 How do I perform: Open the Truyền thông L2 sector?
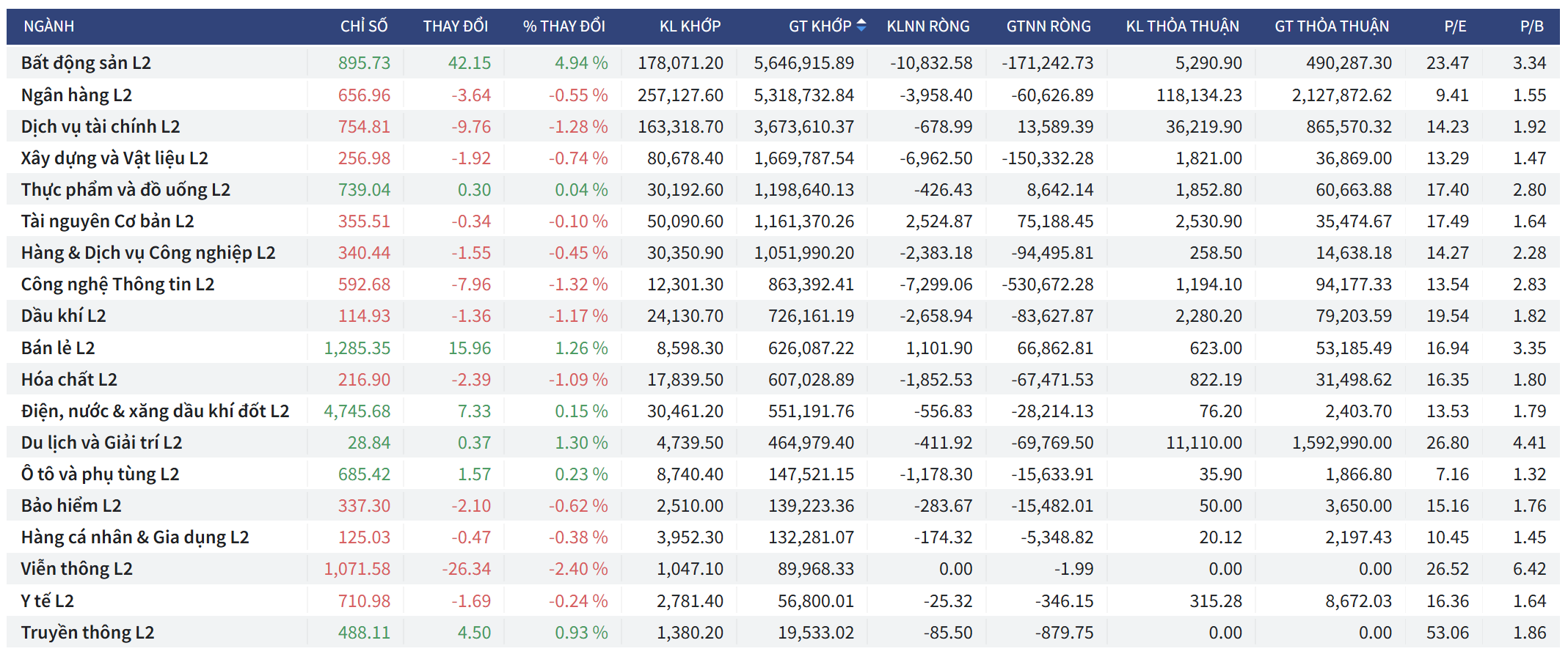click(x=87, y=633)
